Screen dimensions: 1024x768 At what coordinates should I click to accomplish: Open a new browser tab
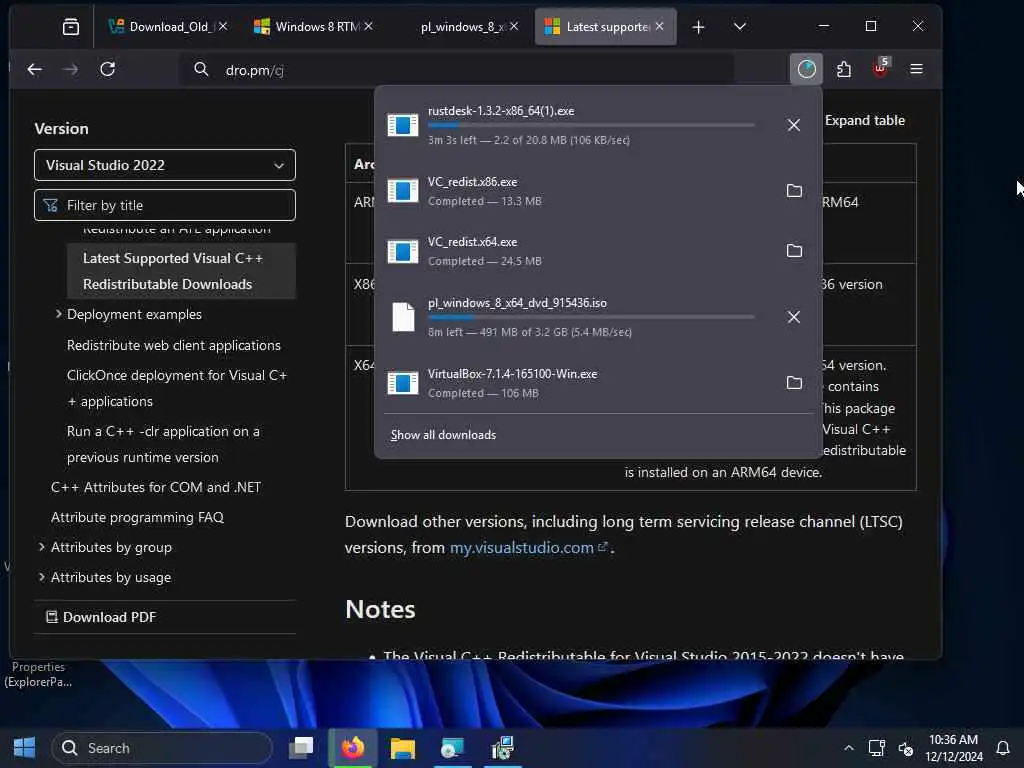tap(698, 27)
